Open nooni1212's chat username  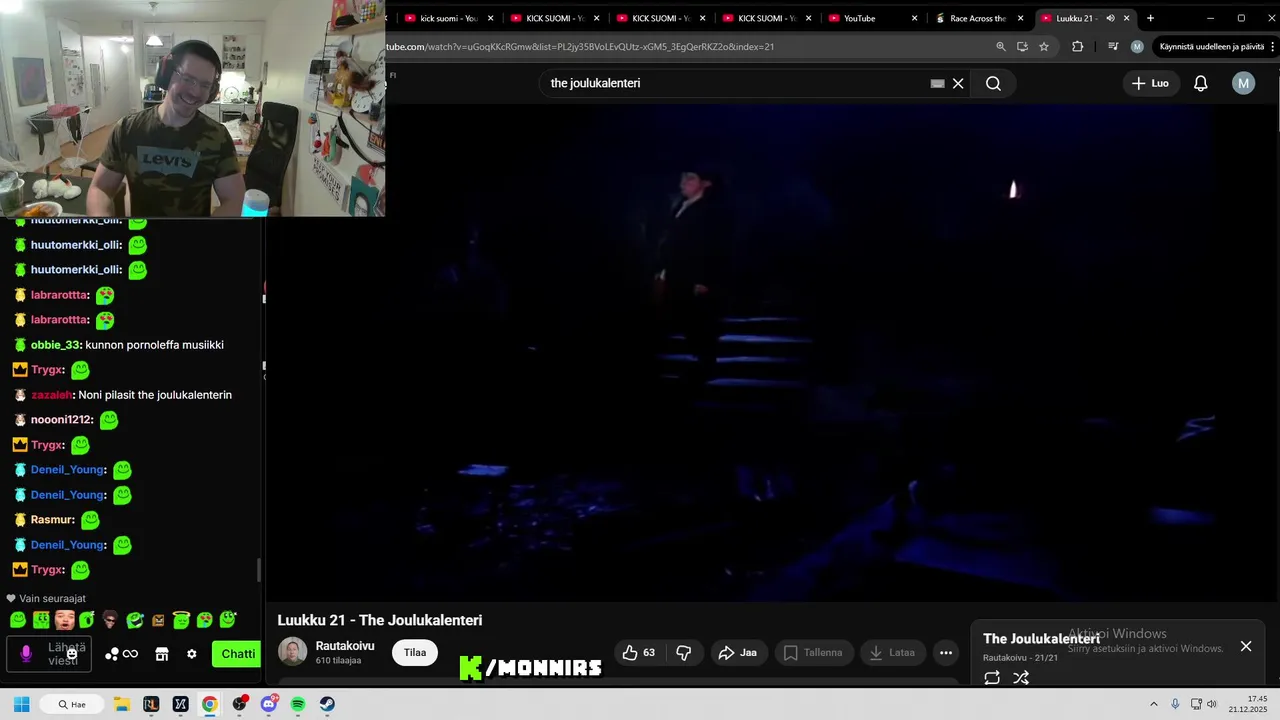pyautogui.click(x=61, y=420)
